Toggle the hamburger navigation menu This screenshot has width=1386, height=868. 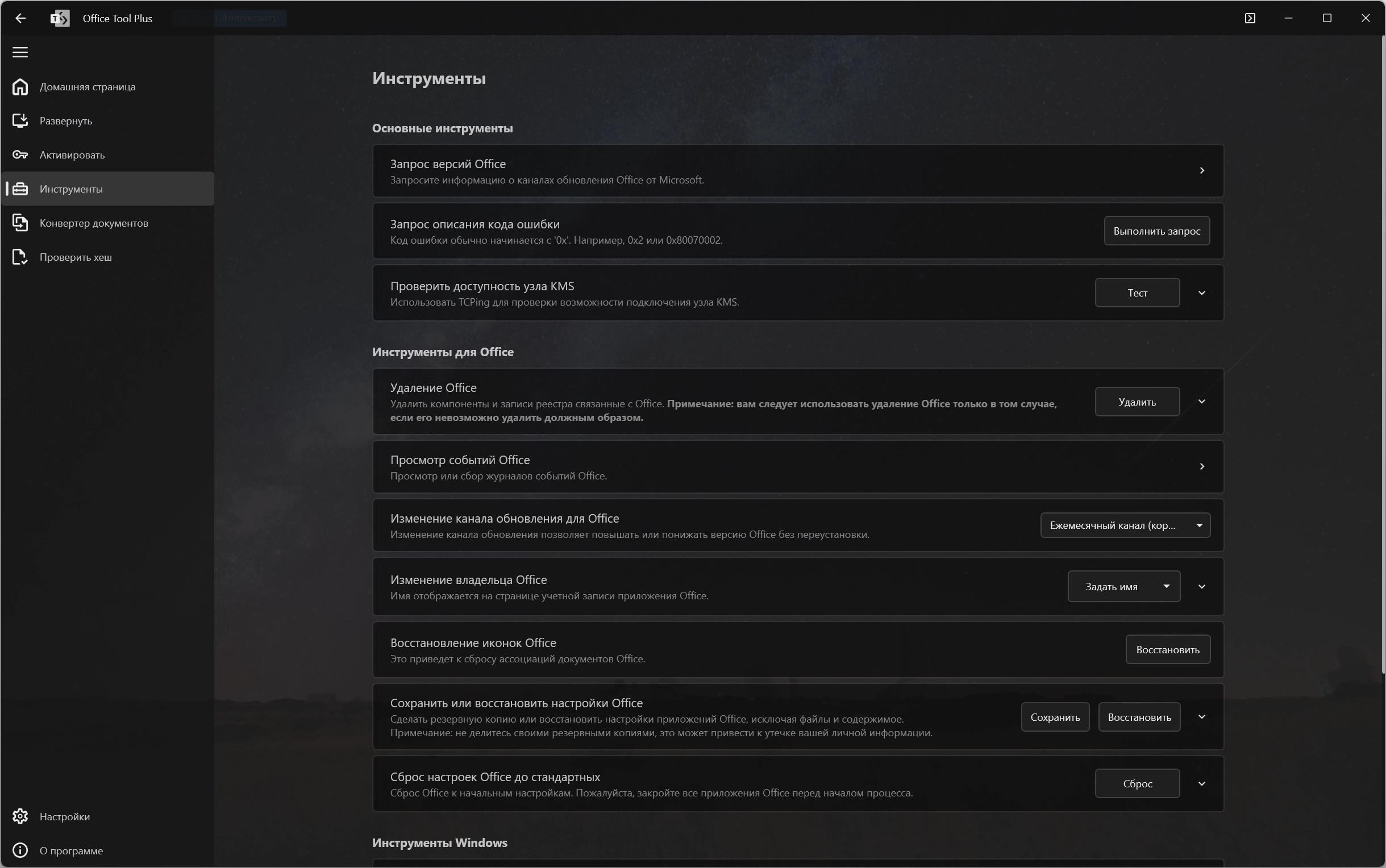(20, 52)
